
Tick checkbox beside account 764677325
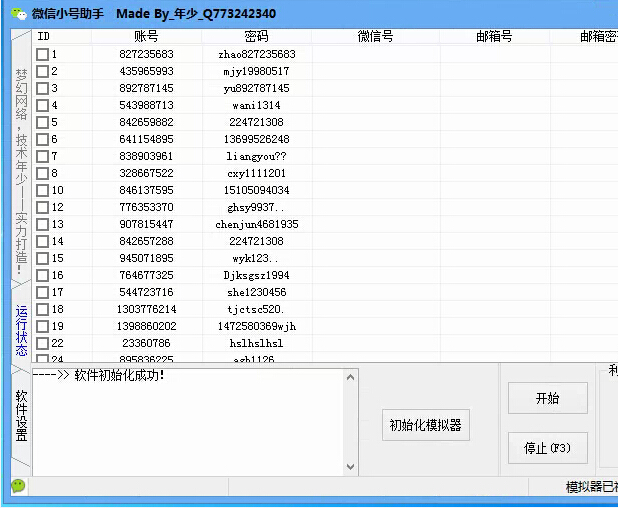pyautogui.click(x=42, y=275)
